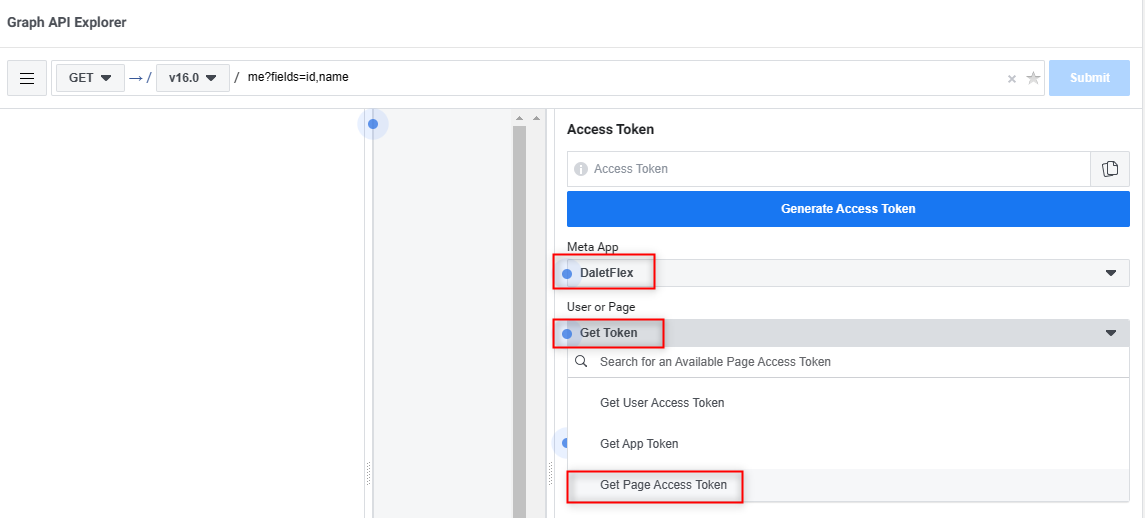This screenshot has width=1145, height=518.
Task: Open the GET method dropdown
Action: pos(91,77)
